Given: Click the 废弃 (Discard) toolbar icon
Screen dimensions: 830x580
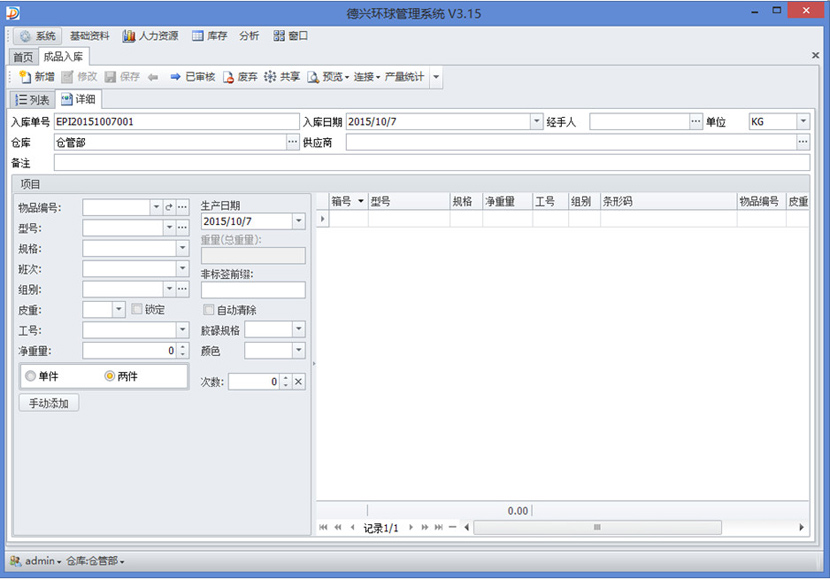Looking at the screenshot, I should pos(228,77).
